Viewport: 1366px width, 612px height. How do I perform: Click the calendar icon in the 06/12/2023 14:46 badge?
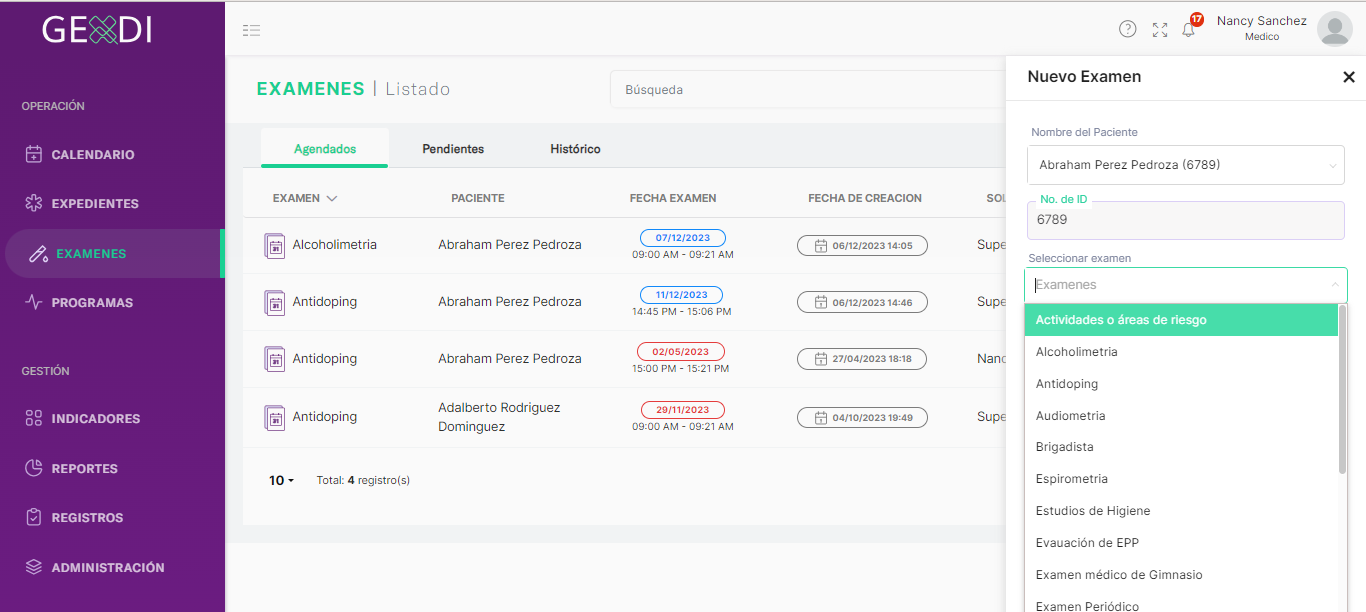point(821,302)
